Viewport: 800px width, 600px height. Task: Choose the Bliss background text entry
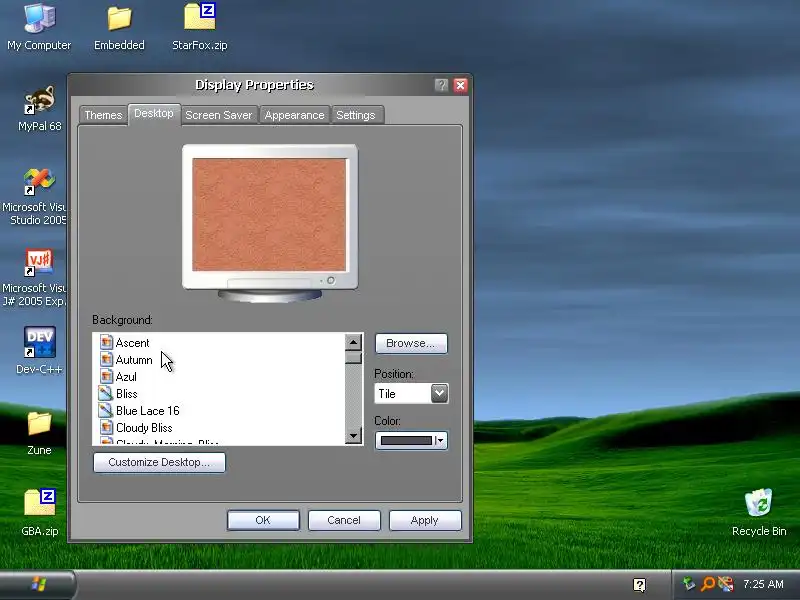tap(127, 394)
